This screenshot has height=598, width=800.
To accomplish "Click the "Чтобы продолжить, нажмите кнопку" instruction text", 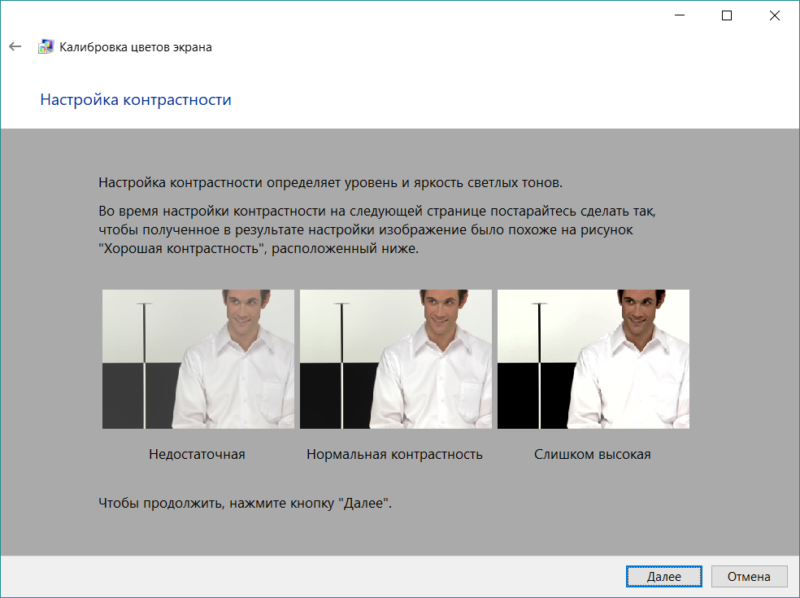I will tap(245, 503).
